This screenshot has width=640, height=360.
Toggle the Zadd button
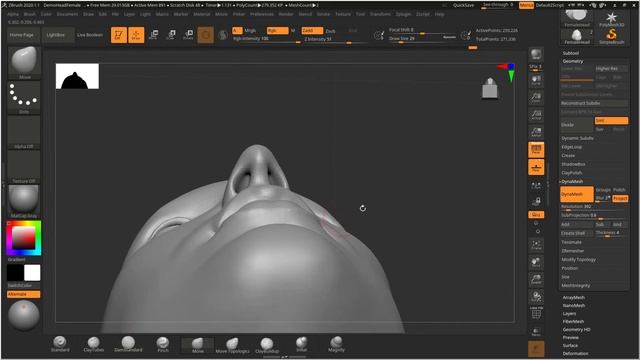point(312,31)
